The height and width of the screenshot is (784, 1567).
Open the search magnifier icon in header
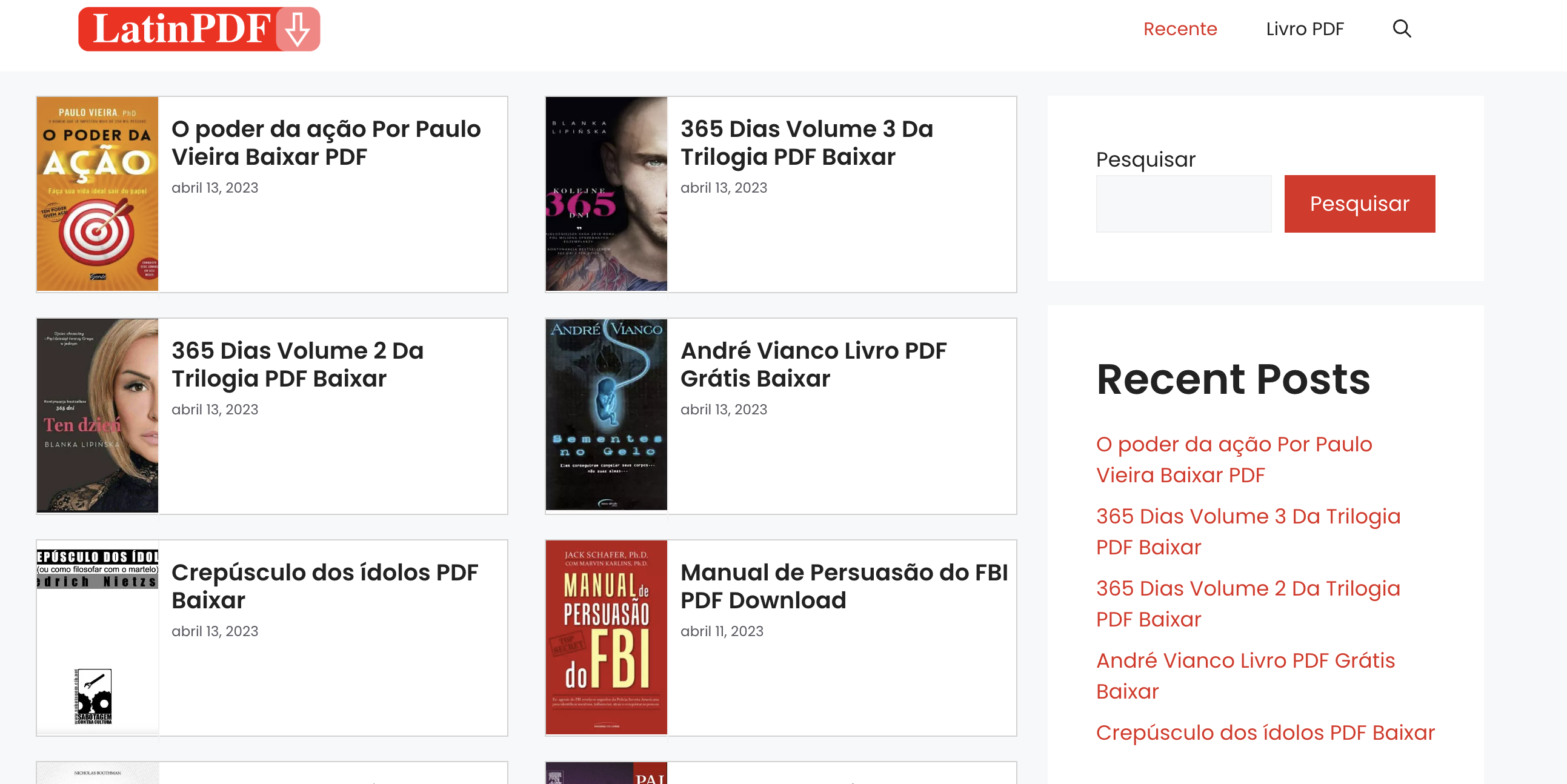(x=1402, y=28)
